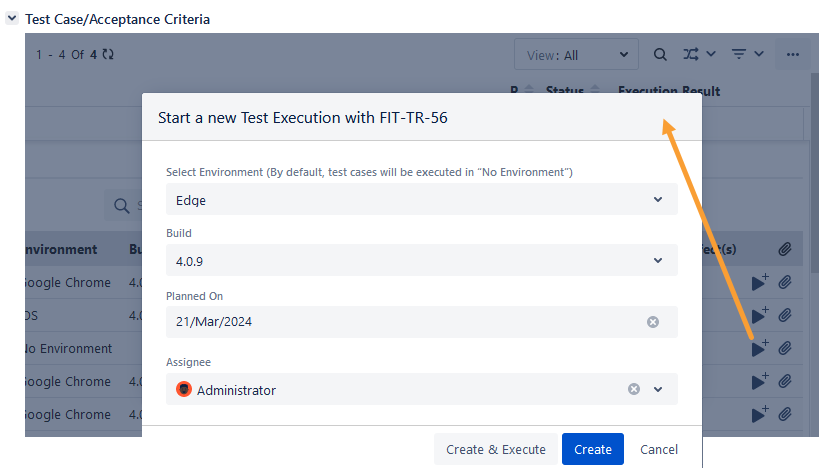Click the vertical scrollbar on right edge

pos(814,173)
